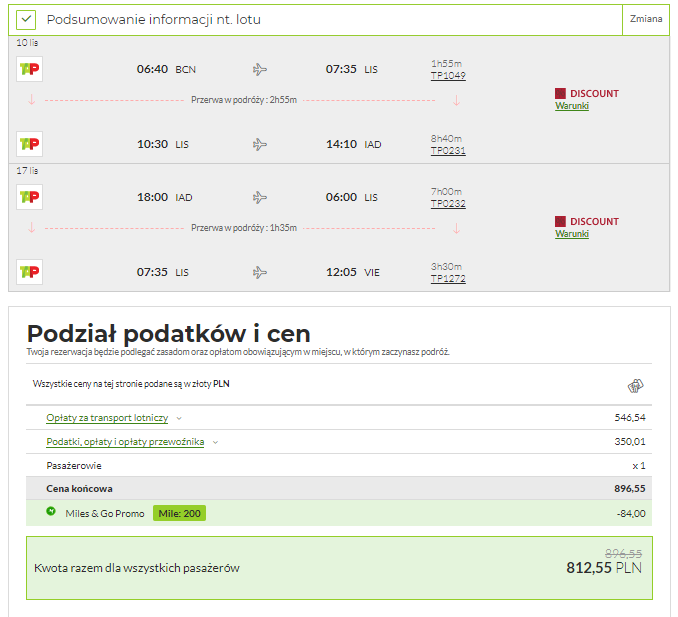Click the plane icon on the IAD–LIS row

point(259,197)
